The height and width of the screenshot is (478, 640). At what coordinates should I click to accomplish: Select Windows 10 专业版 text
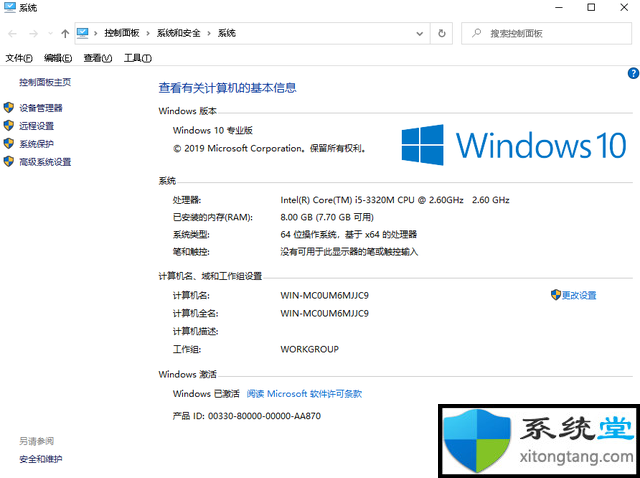(213, 131)
